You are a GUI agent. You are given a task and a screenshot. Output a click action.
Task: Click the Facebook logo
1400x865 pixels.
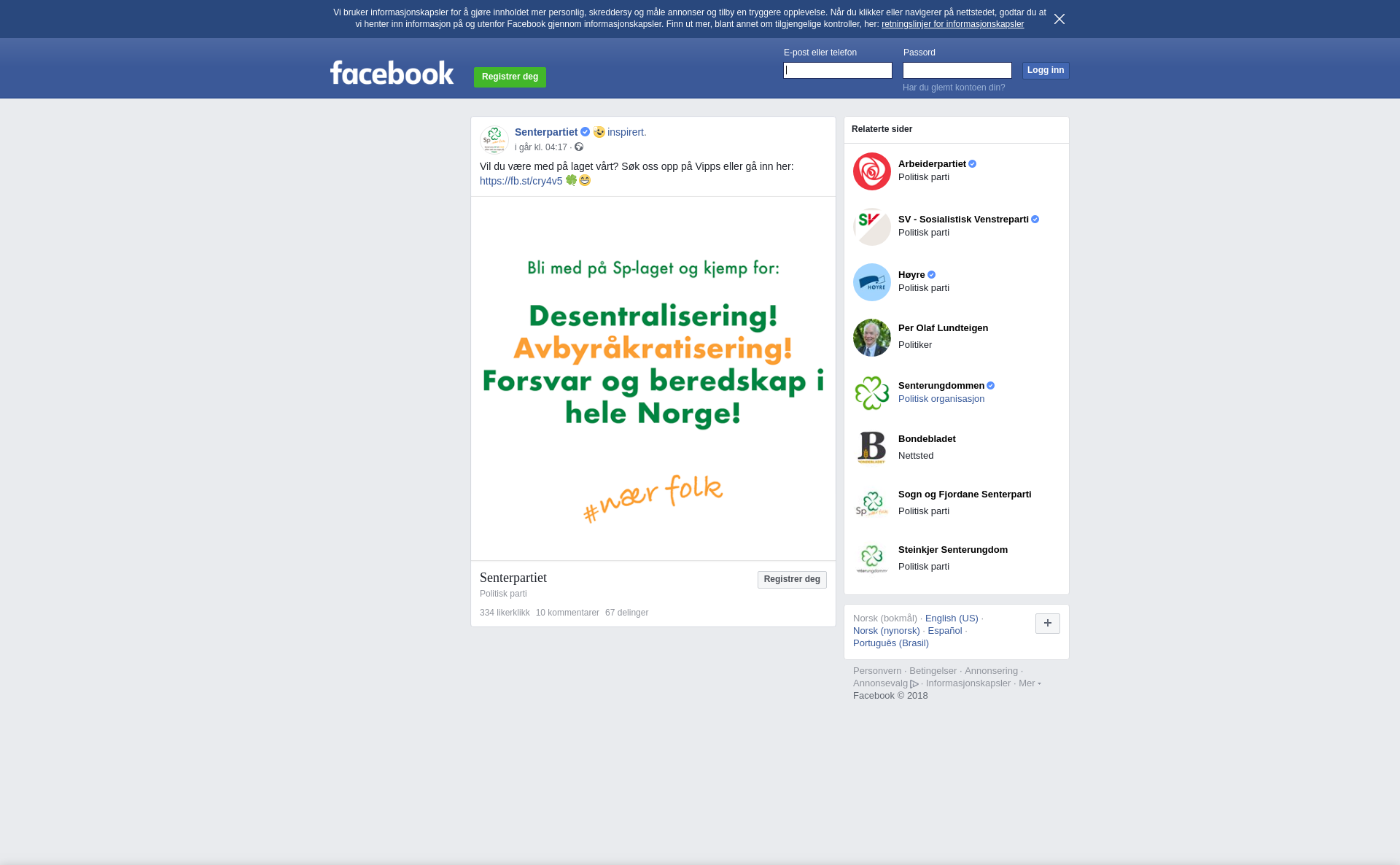(x=392, y=72)
